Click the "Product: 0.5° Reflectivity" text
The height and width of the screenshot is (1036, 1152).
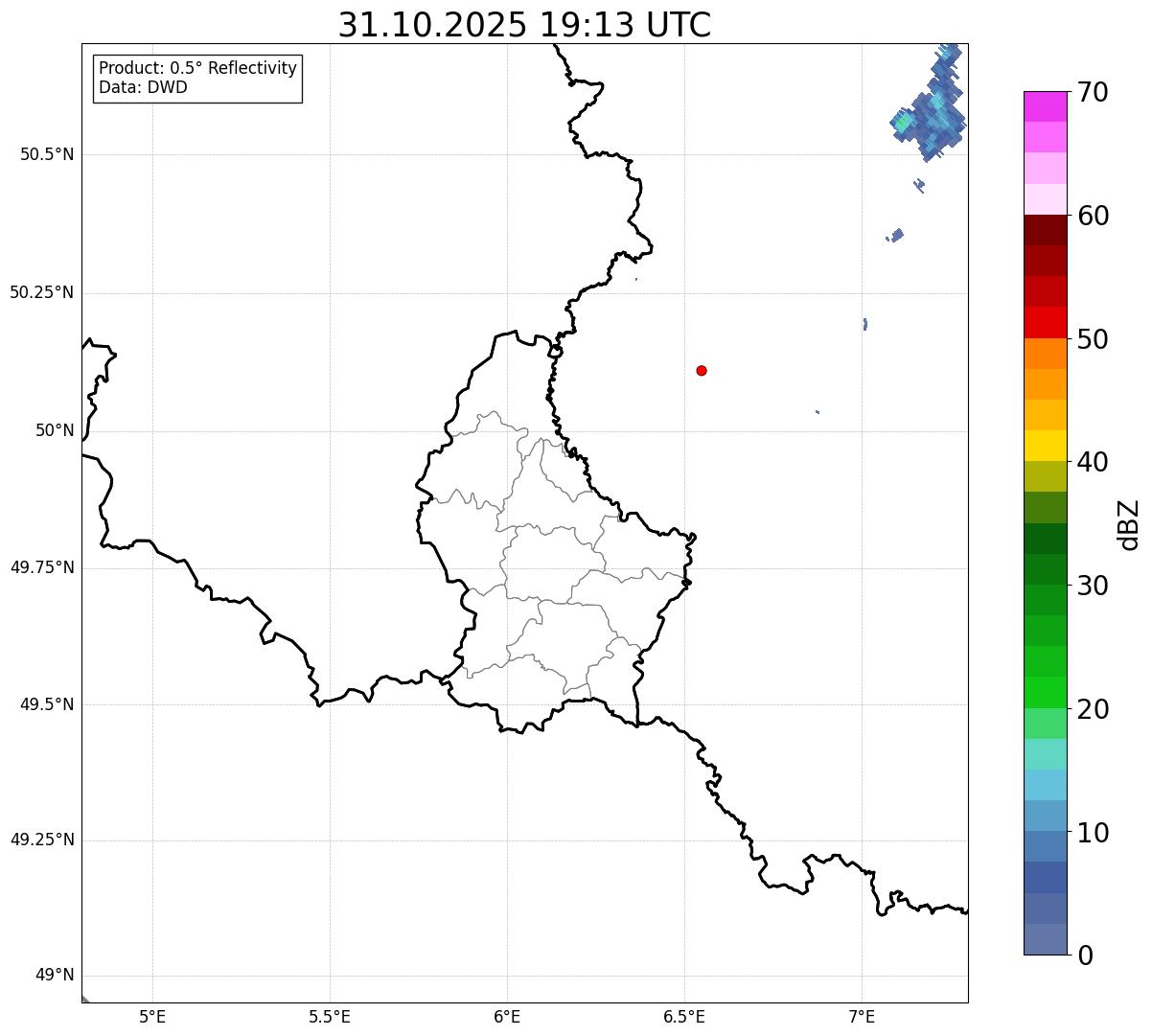pos(197,69)
